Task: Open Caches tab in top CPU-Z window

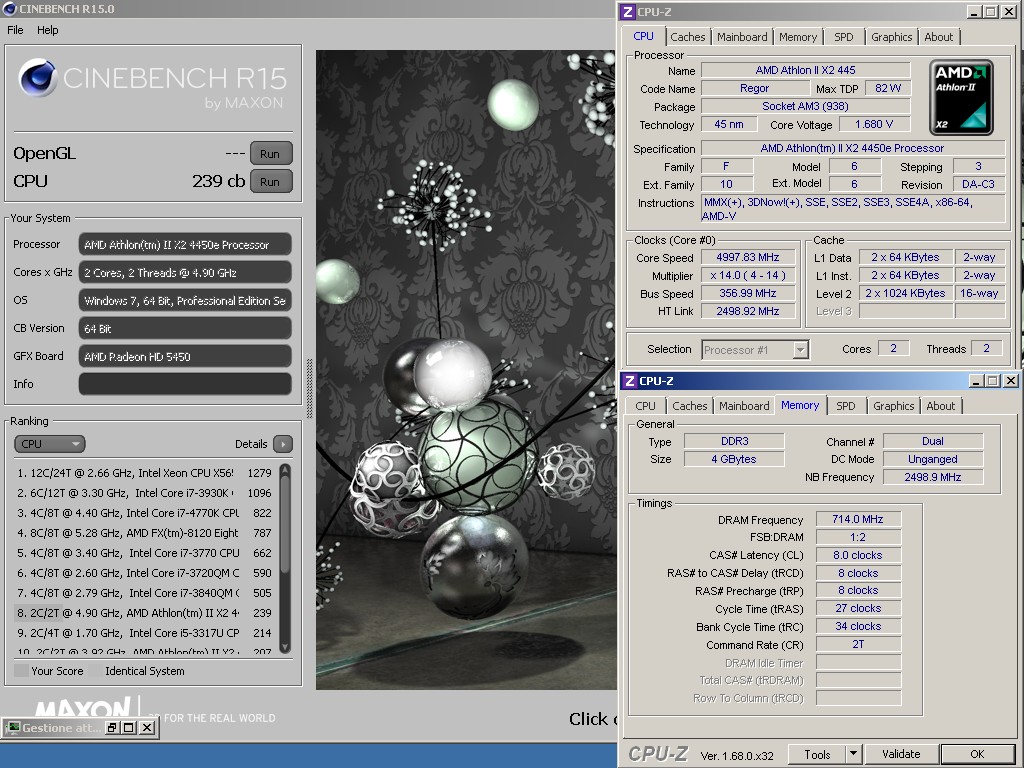Action: (x=688, y=37)
